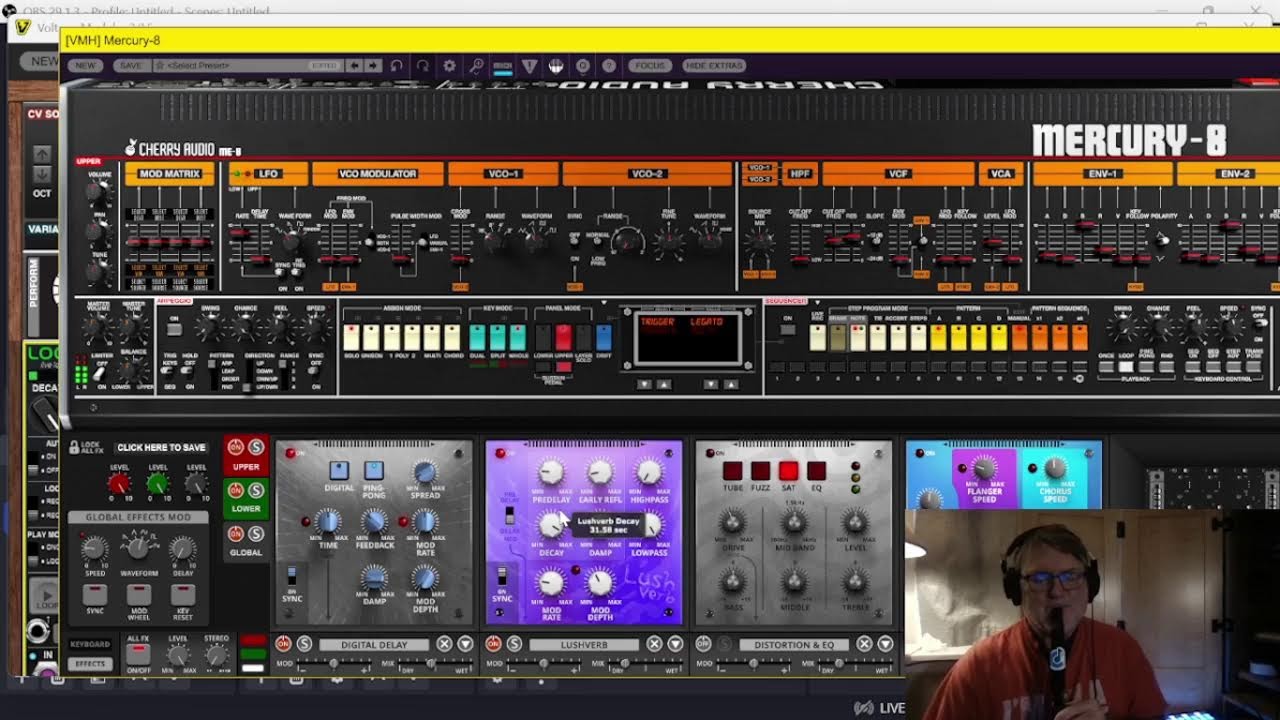Image resolution: width=1280 pixels, height=720 pixels.
Task: Click the Lushverb effect name field
Action: [x=584, y=645]
